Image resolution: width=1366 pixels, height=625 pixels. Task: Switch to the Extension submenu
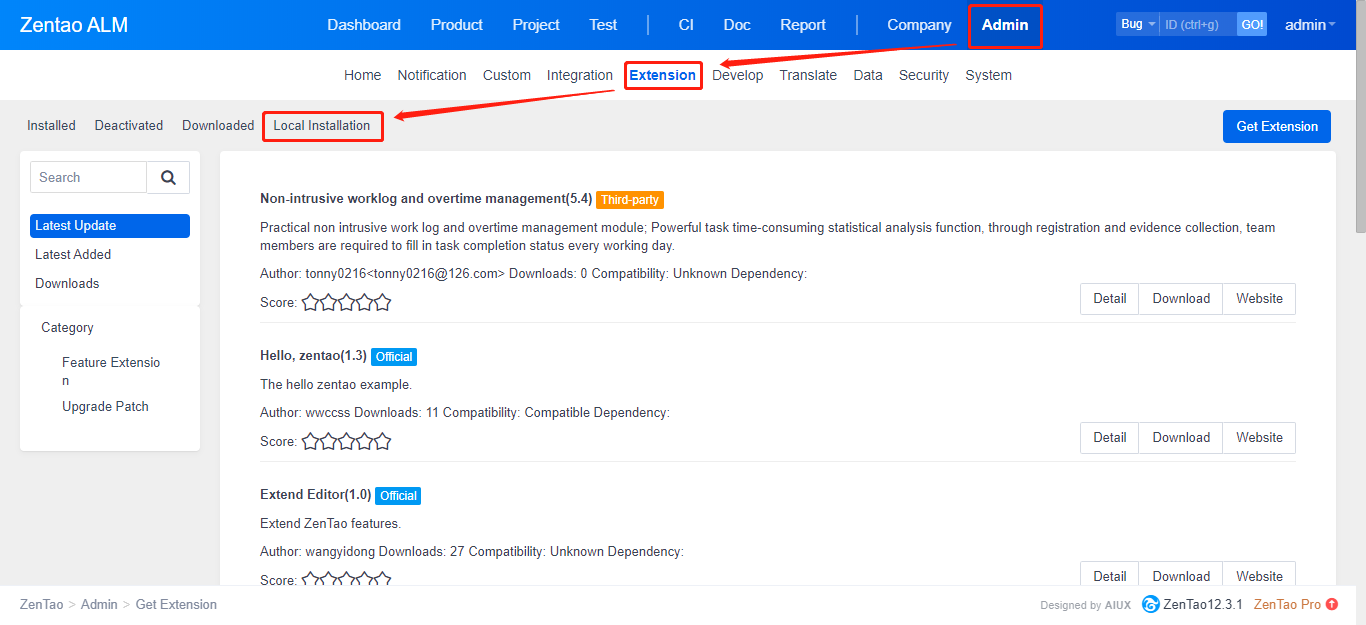[x=662, y=75]
